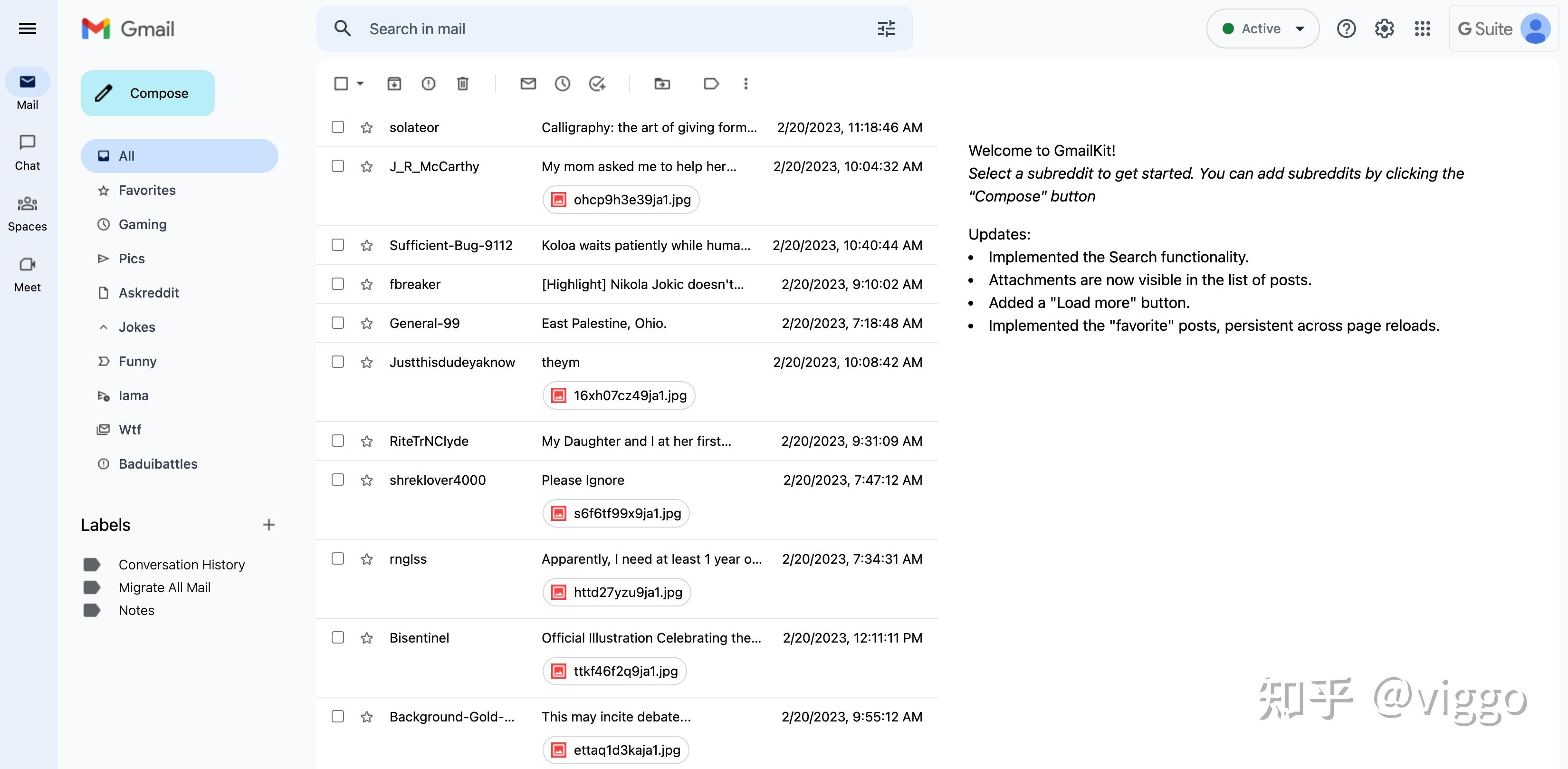Click the Search in mail field
Image resolution: width=1568 pixels, height=769 pixels.
(x=609, y=29)
